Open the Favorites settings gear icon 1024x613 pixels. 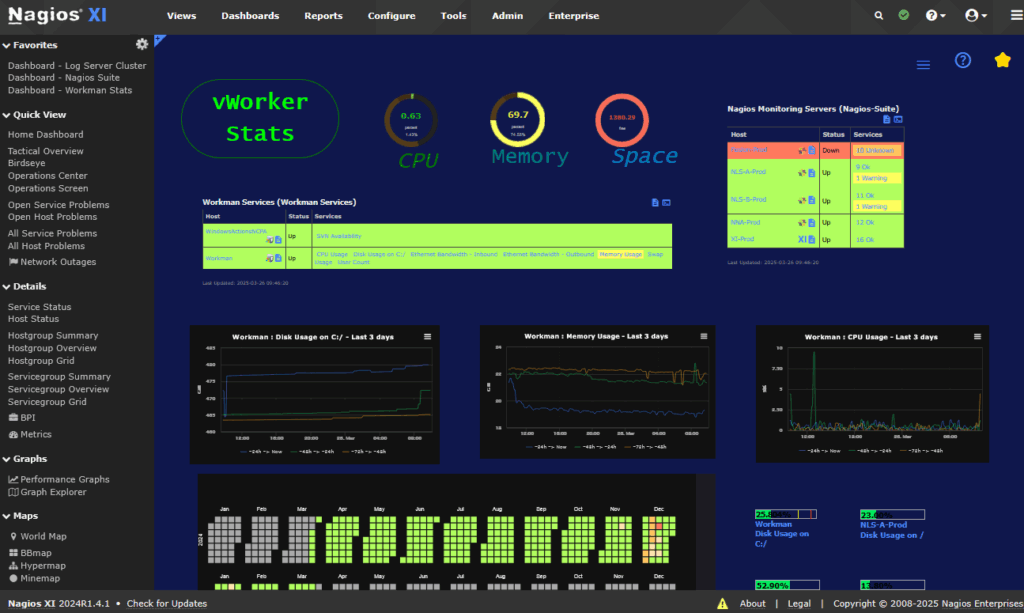point(142,44)
